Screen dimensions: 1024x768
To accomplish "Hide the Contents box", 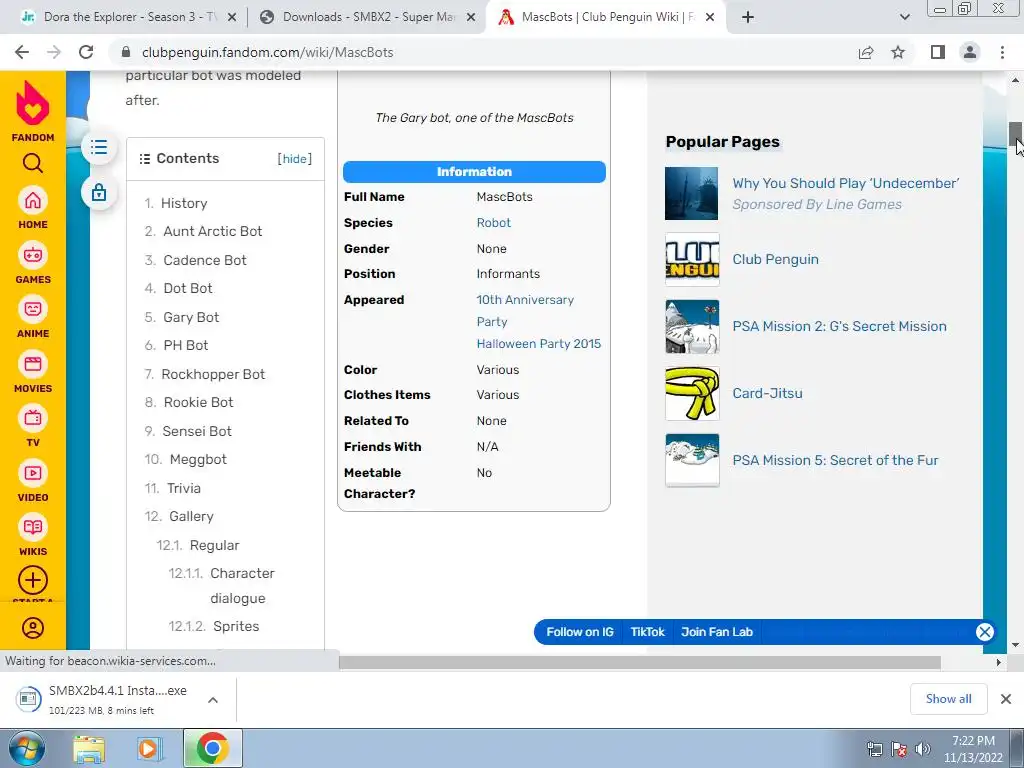I will pyautogui.click(x=295, y=159).
